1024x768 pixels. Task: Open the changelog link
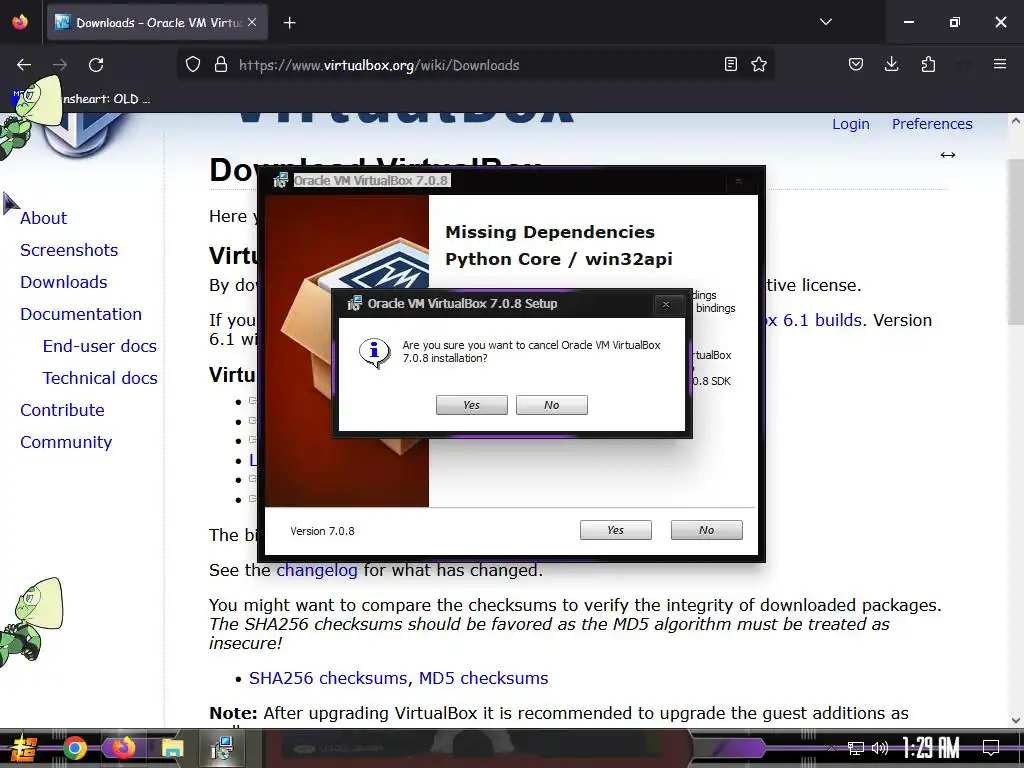(317, 570)
